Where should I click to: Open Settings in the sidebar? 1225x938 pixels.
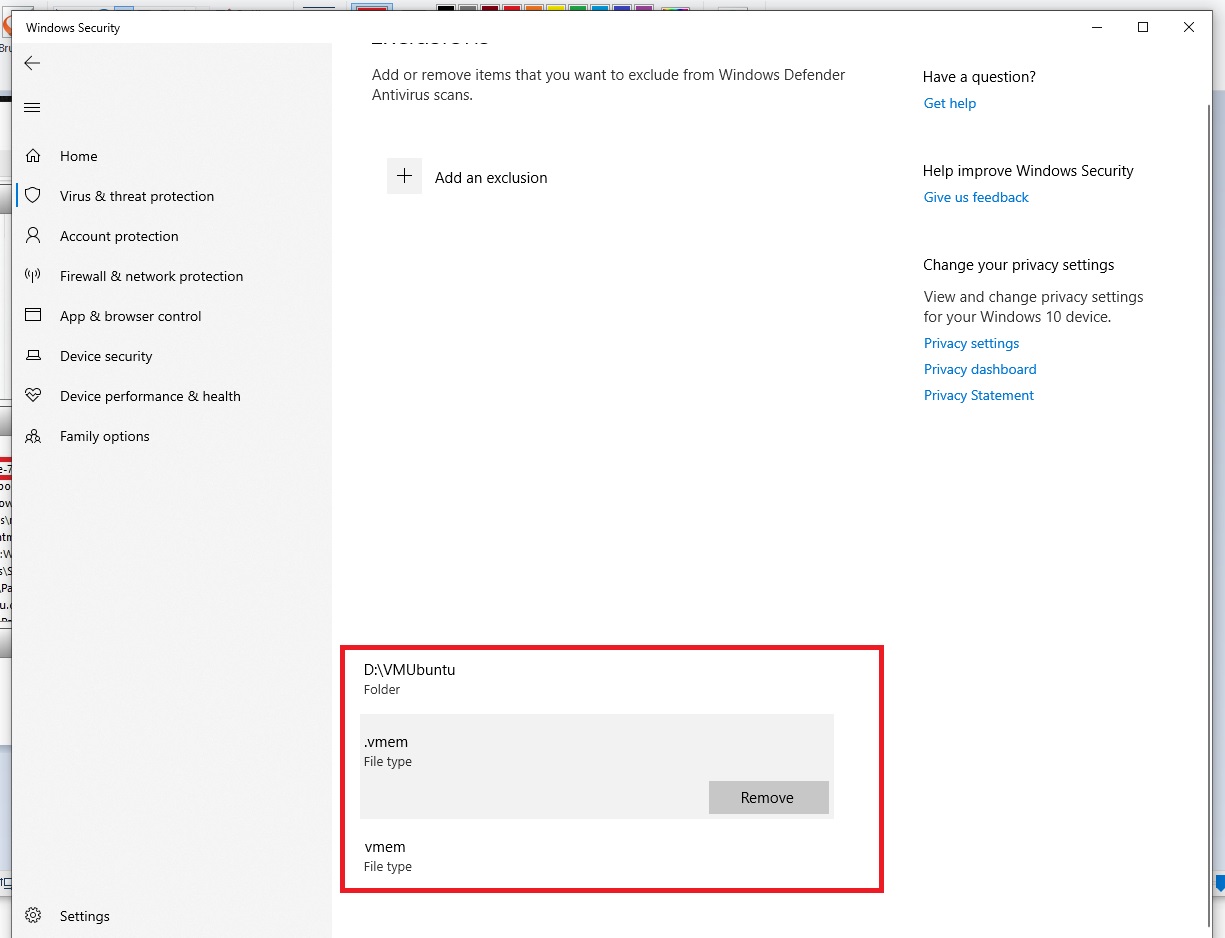pyautogui.click(x=85, y=916)
